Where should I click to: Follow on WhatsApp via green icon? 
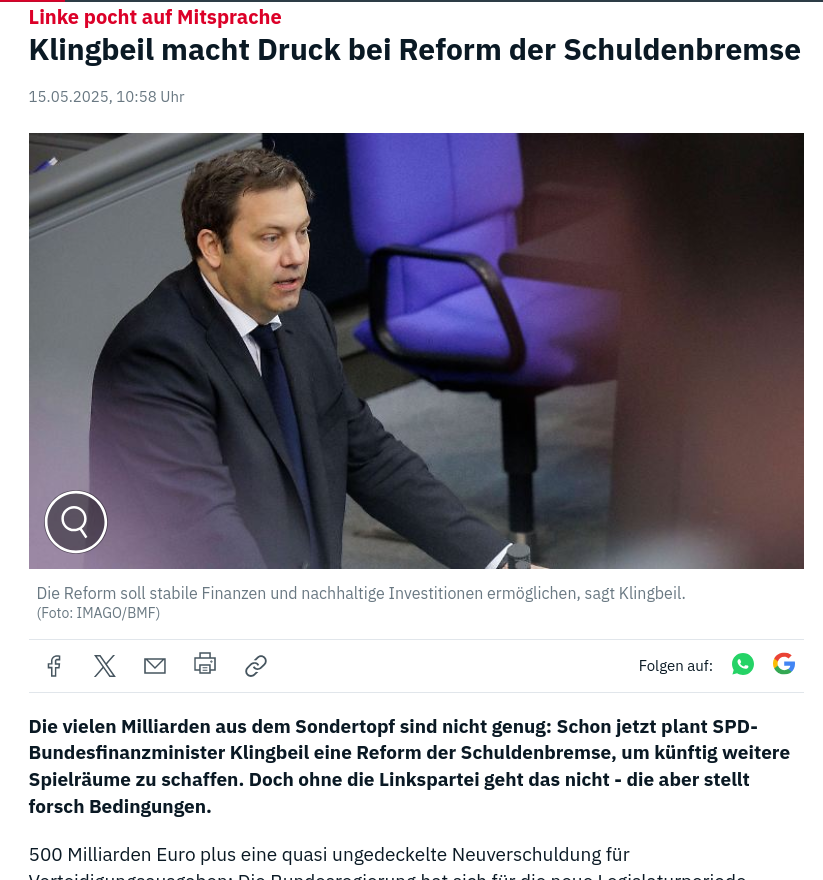[x=743, y=664]
